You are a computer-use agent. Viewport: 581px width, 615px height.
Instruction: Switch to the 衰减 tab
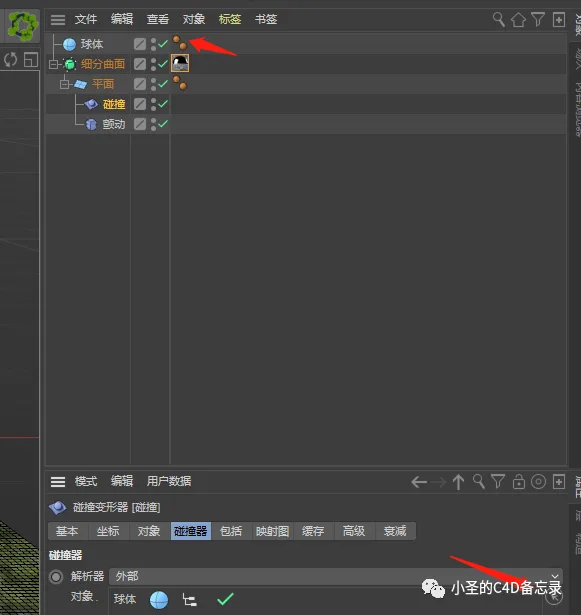point(395,531)
